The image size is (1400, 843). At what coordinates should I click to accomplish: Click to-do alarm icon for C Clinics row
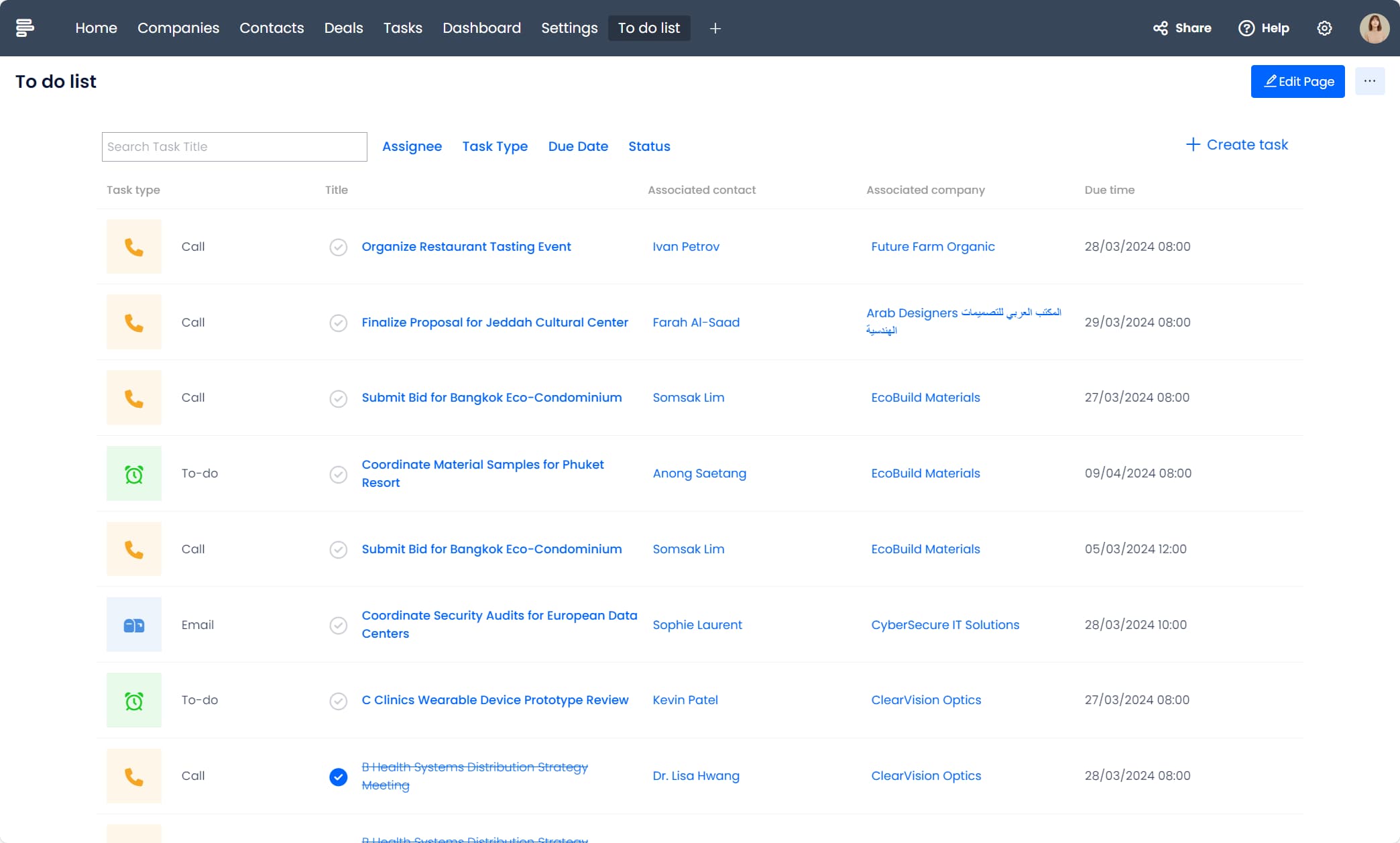134,700
